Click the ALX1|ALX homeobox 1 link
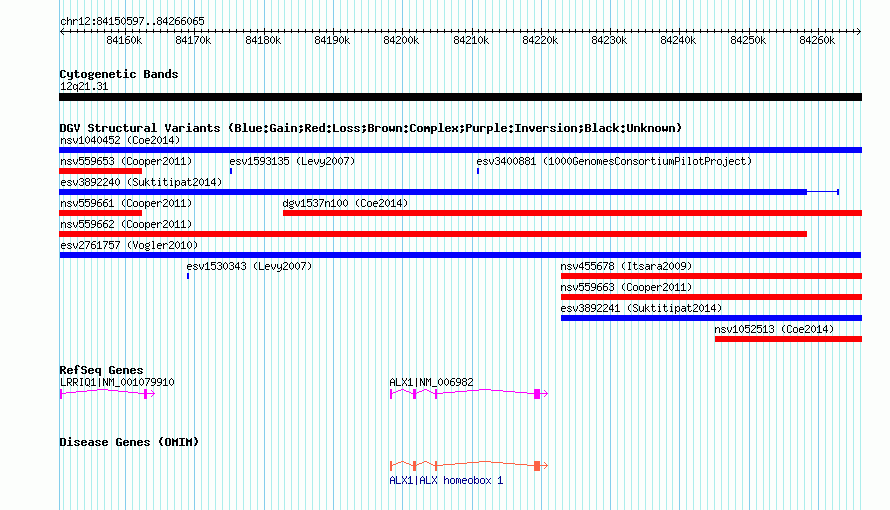This screenshot has width=890, height=510. [446, 481]
